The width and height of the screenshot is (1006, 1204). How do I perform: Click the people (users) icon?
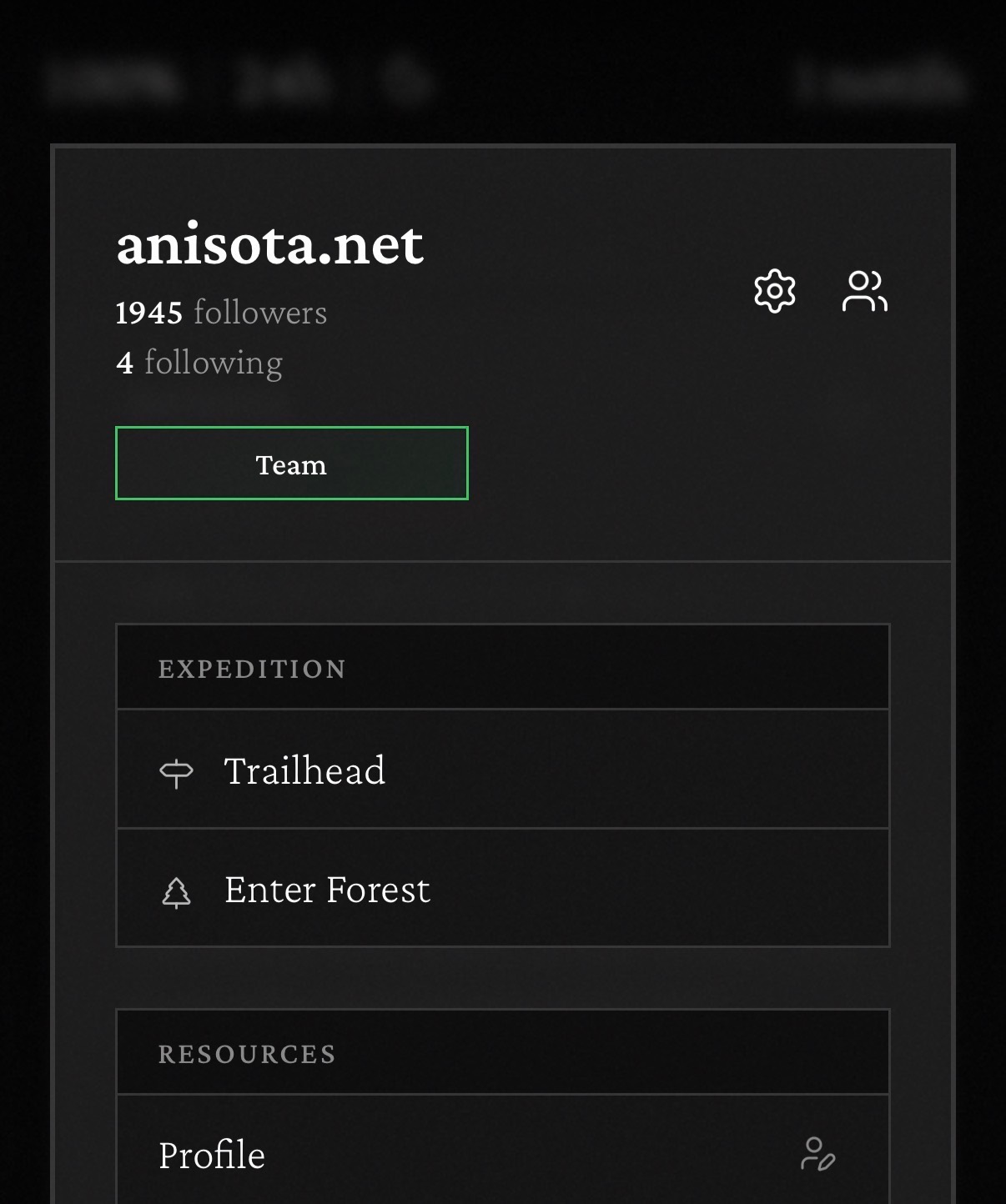pos(864,291)
